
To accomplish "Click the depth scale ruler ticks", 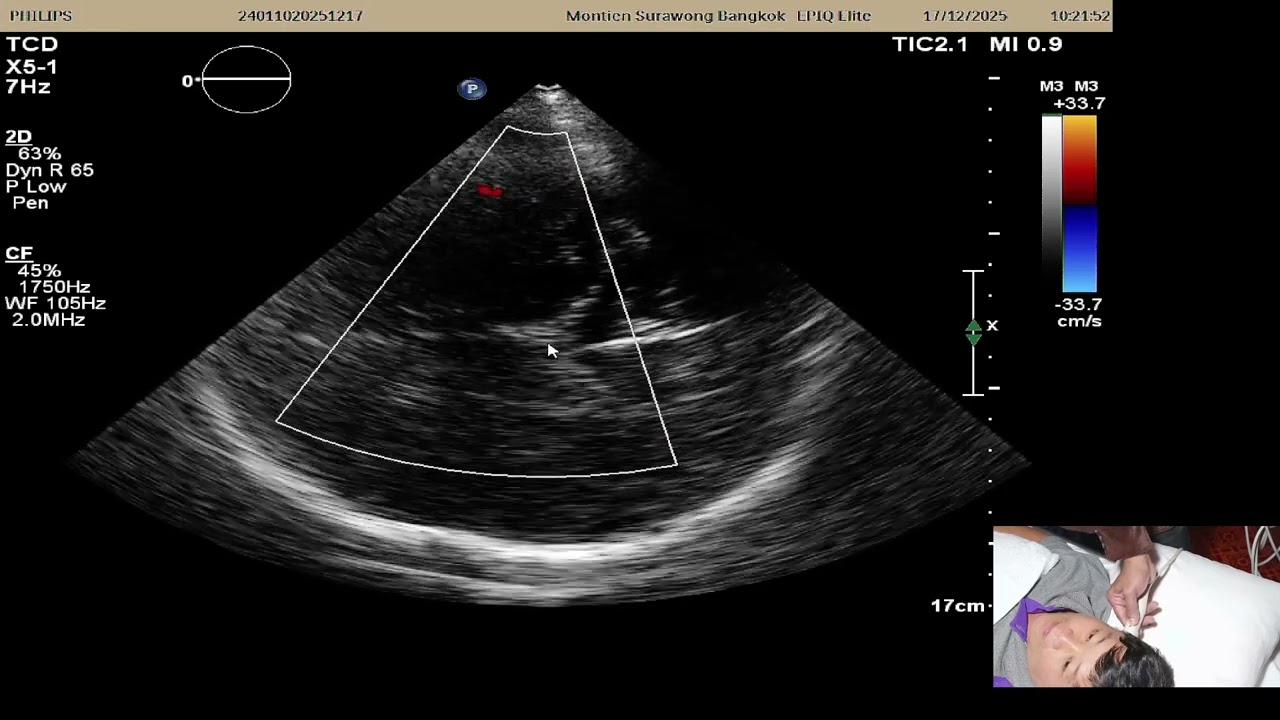I will click(992, 342).
